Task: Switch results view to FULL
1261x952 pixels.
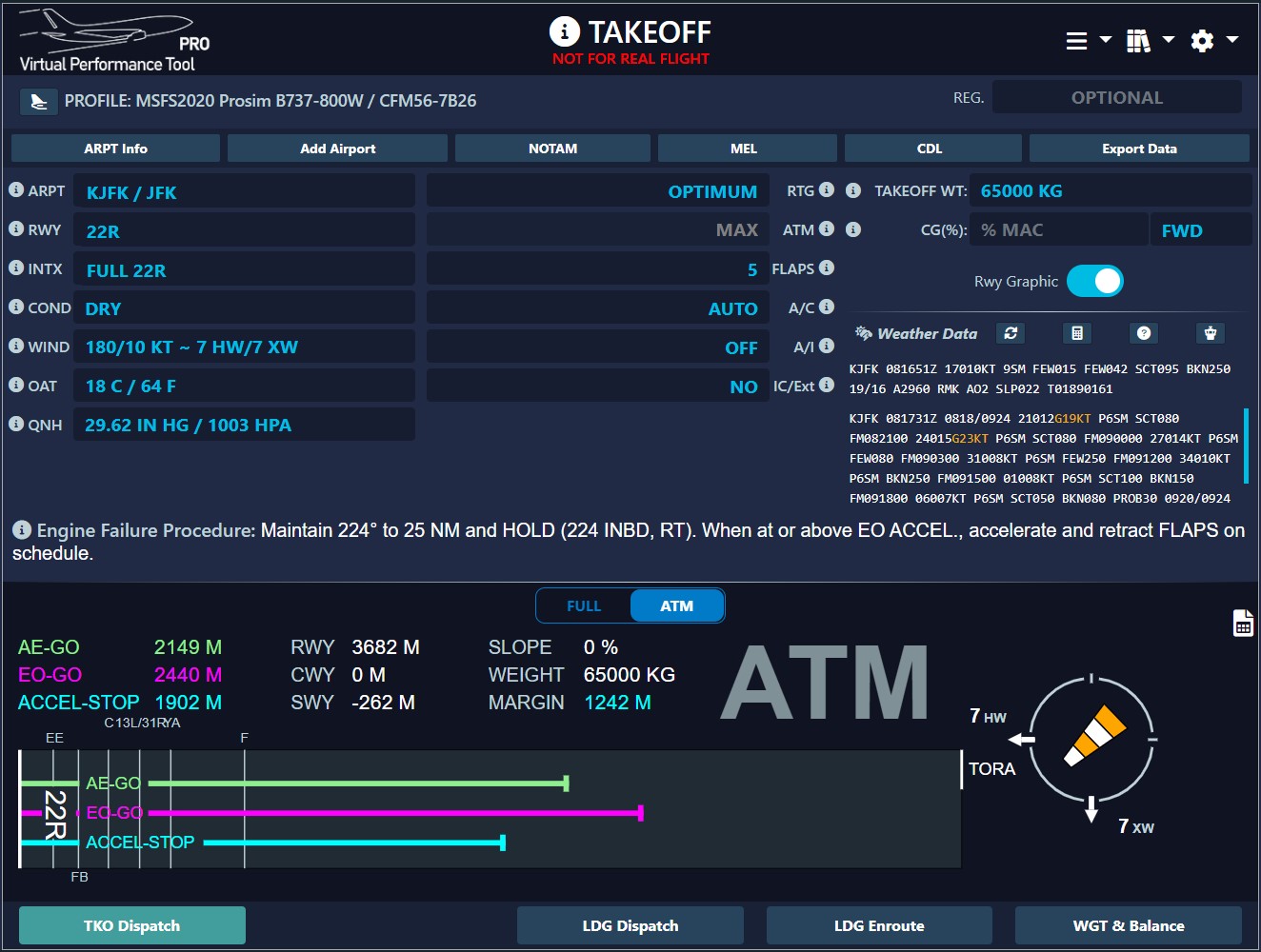Action: click(x=584, y=606)
